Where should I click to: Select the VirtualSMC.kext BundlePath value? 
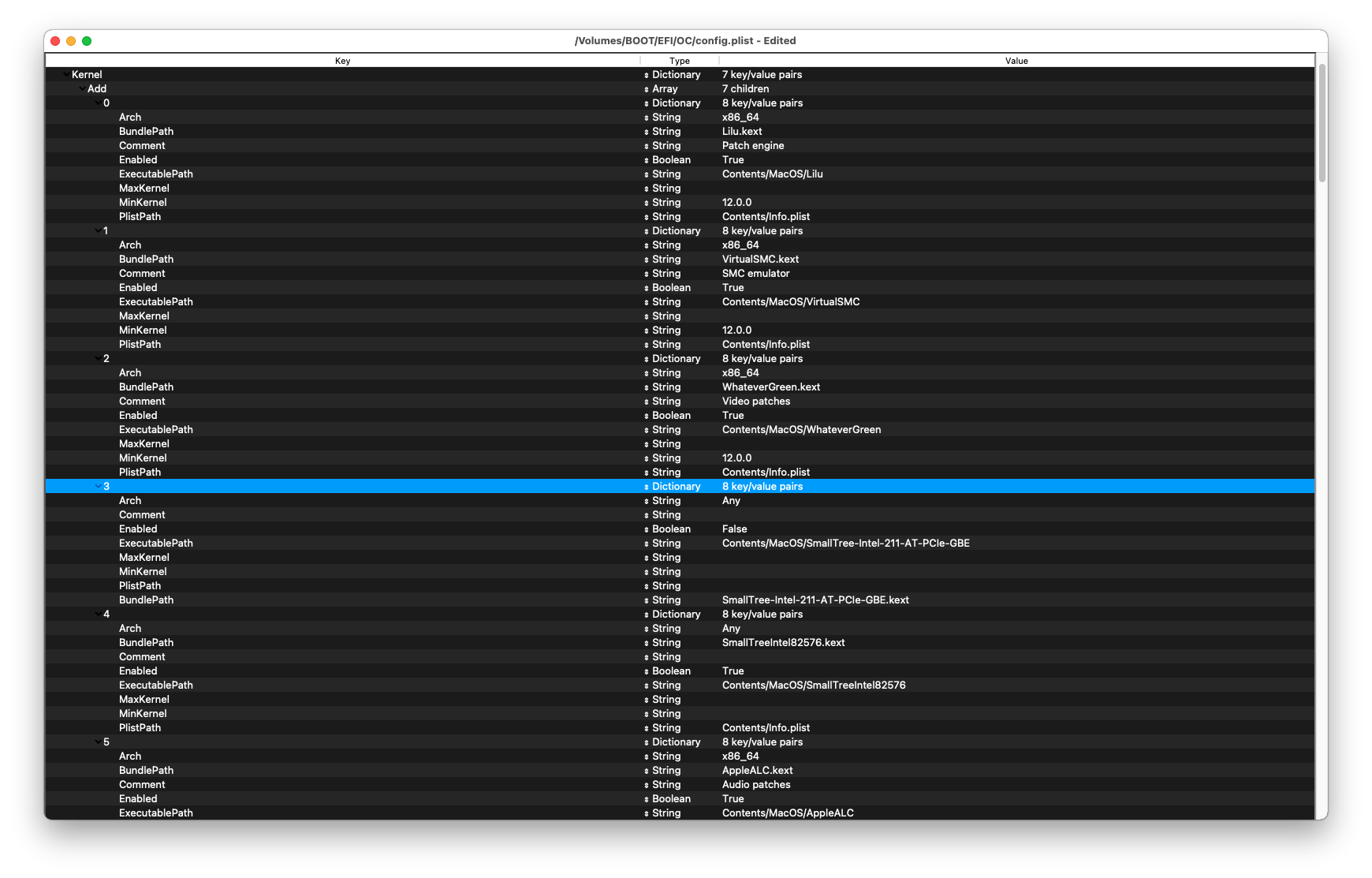(760, 260)
